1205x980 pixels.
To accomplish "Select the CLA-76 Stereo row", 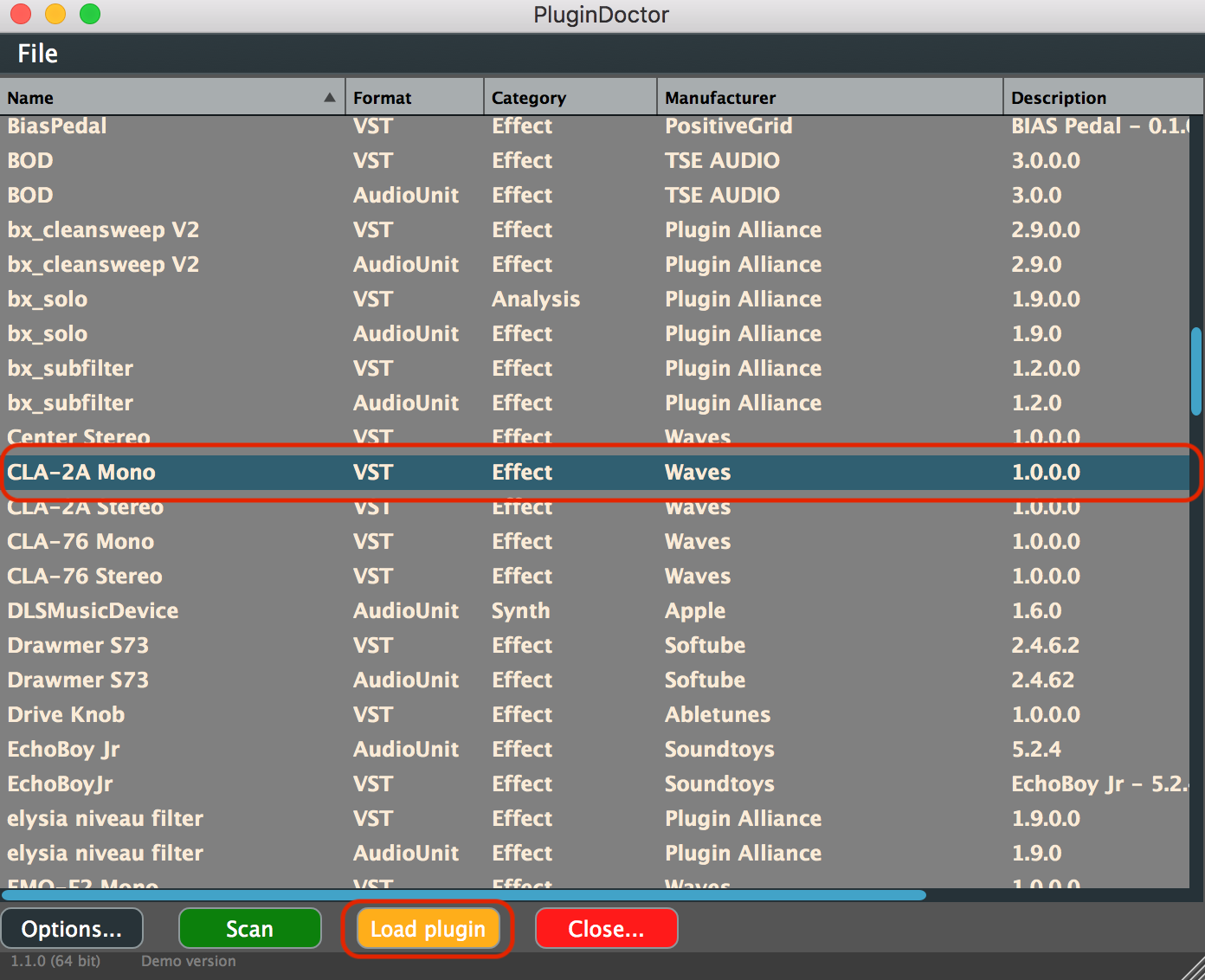I will pyautogui.click(x=595, y=577).
